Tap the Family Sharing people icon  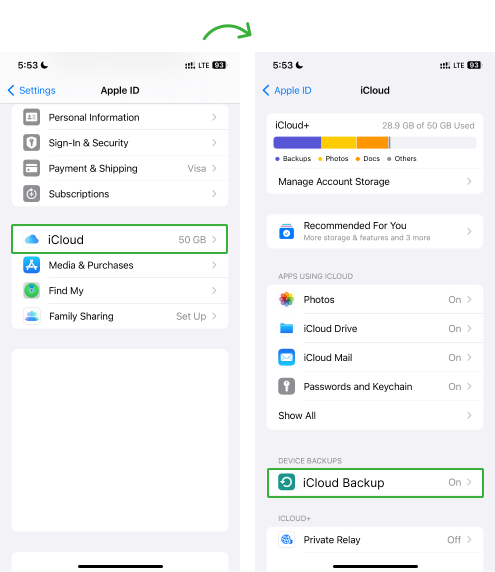click(31, 316)
